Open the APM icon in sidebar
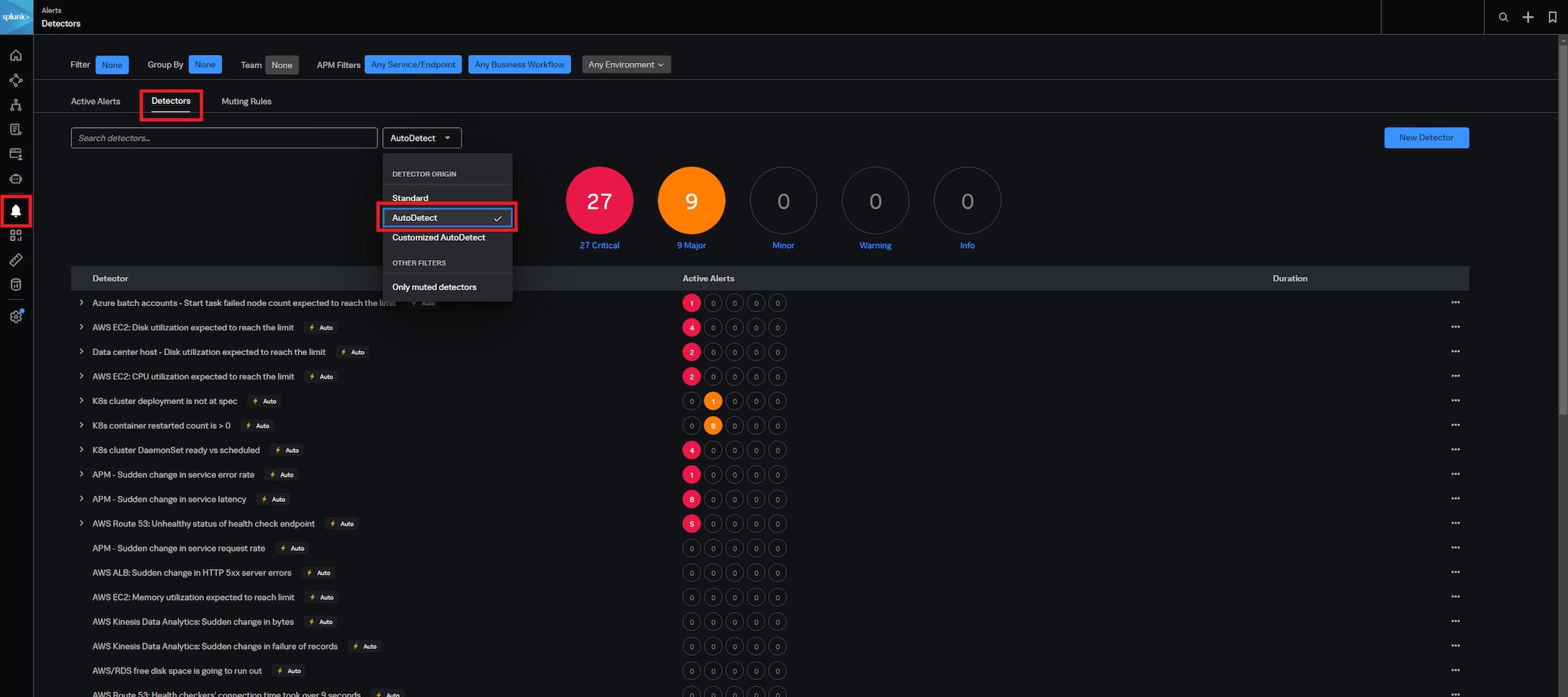The height and width of the screenshot is (697, 1568). 15,80
